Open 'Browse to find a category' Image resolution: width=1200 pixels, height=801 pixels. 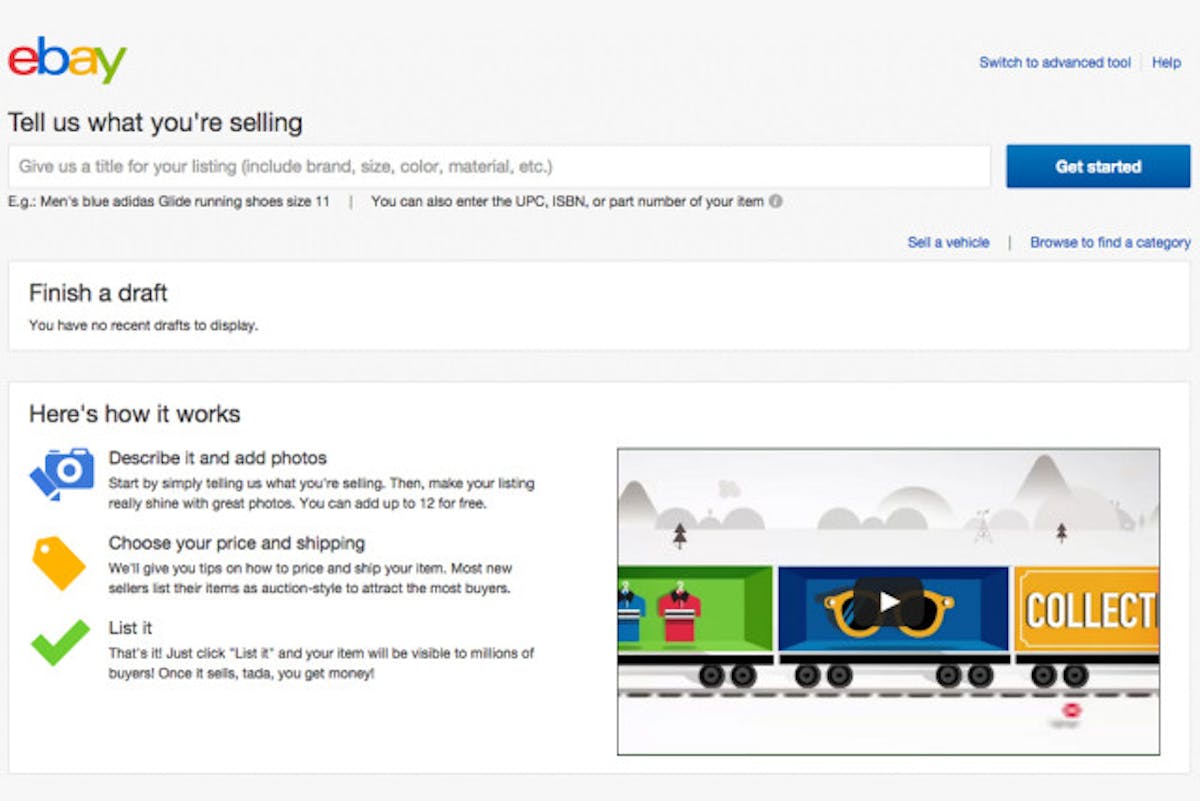click(1110, 242)
